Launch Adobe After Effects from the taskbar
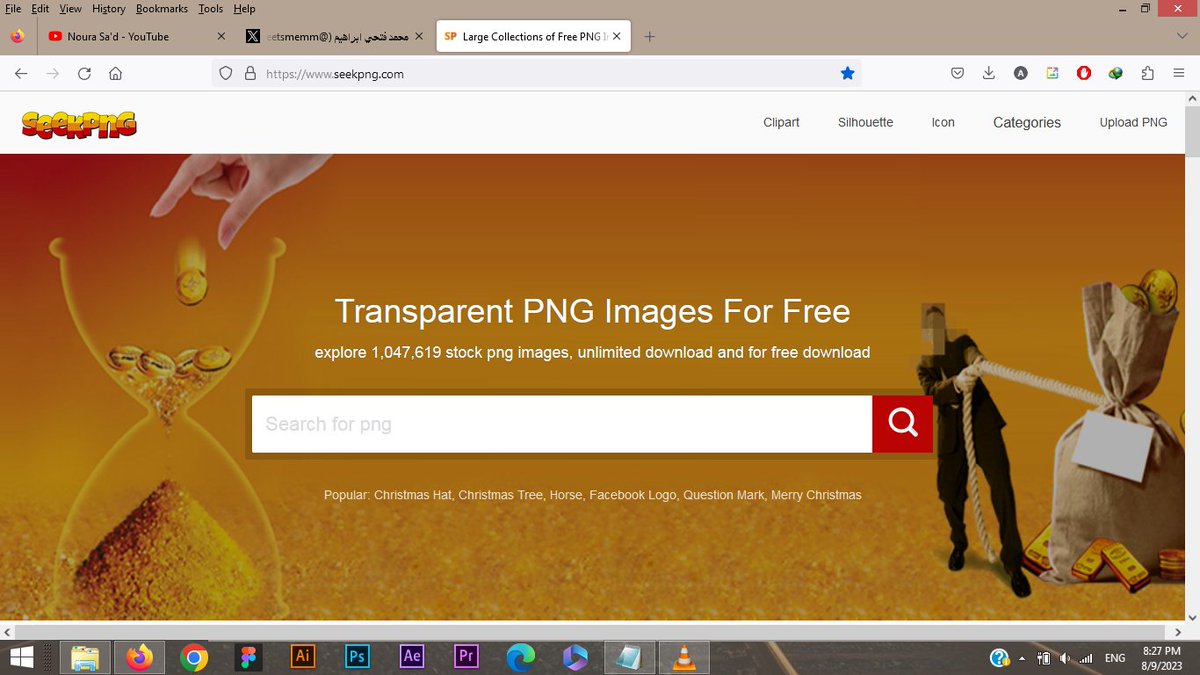The image size is (1200, 675). [411, 656]
